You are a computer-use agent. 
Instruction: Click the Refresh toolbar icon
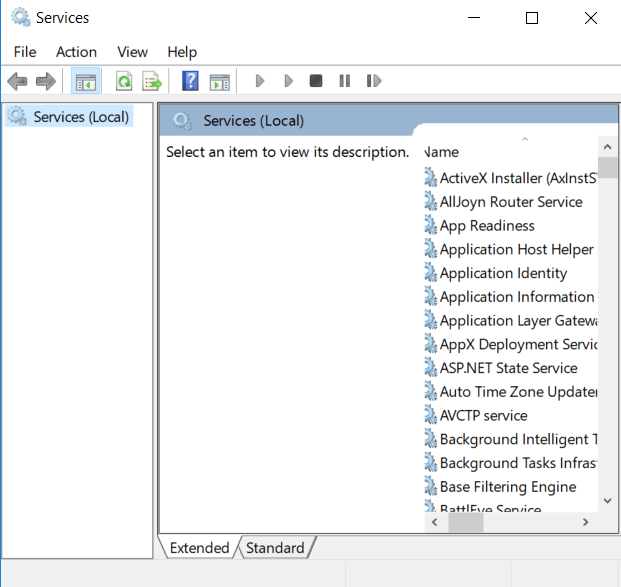(x=124, y=81)
